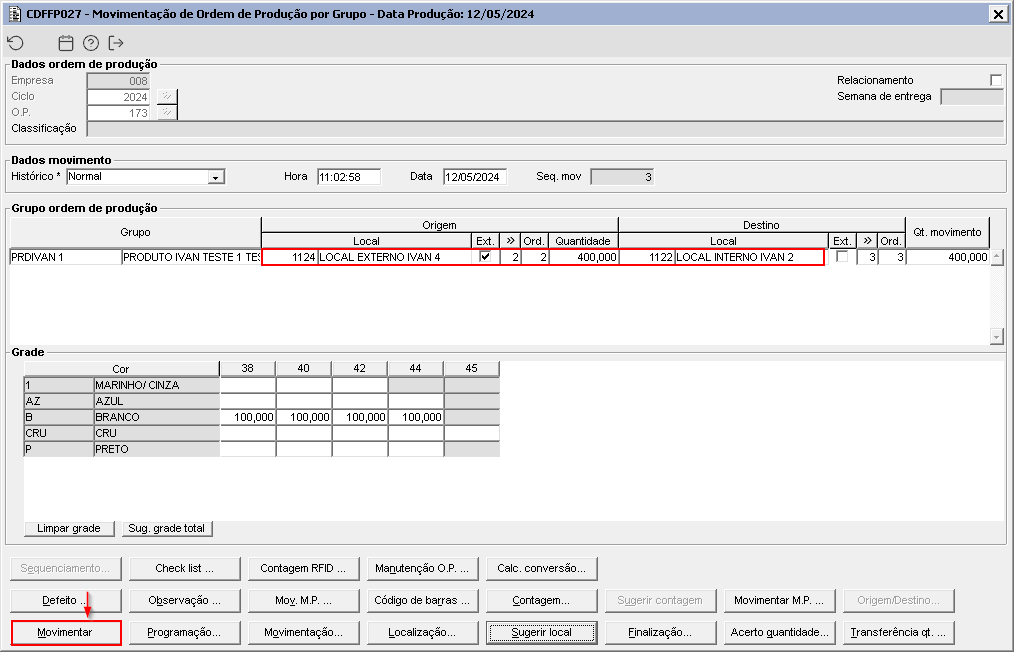Open Manutenção O.P. ... button
1014x652 pixels.
pyautogui.click(x=422, y=569)
